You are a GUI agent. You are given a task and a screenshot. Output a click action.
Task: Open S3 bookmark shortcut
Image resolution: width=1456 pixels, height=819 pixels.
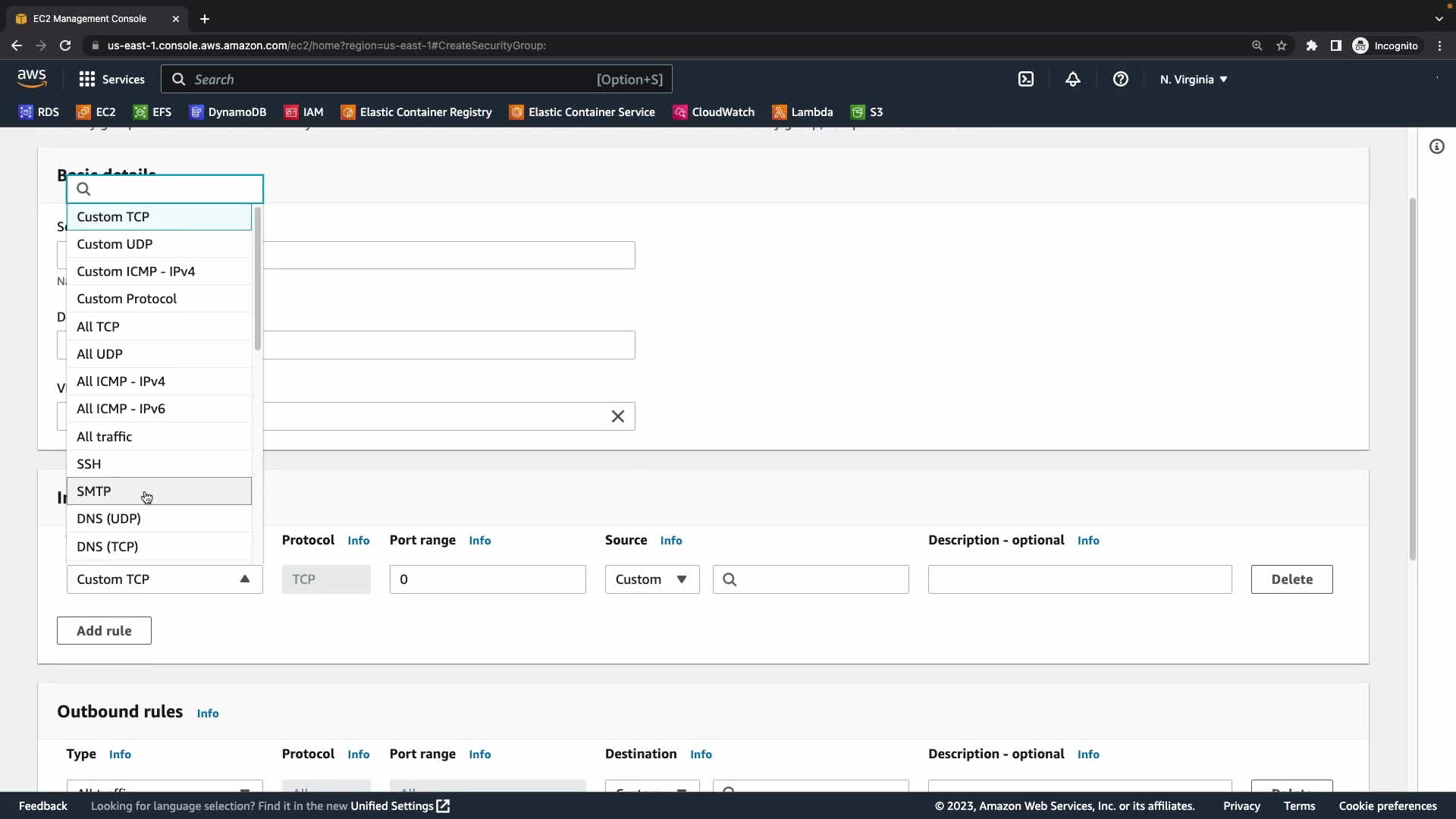(x=867, y=112)
